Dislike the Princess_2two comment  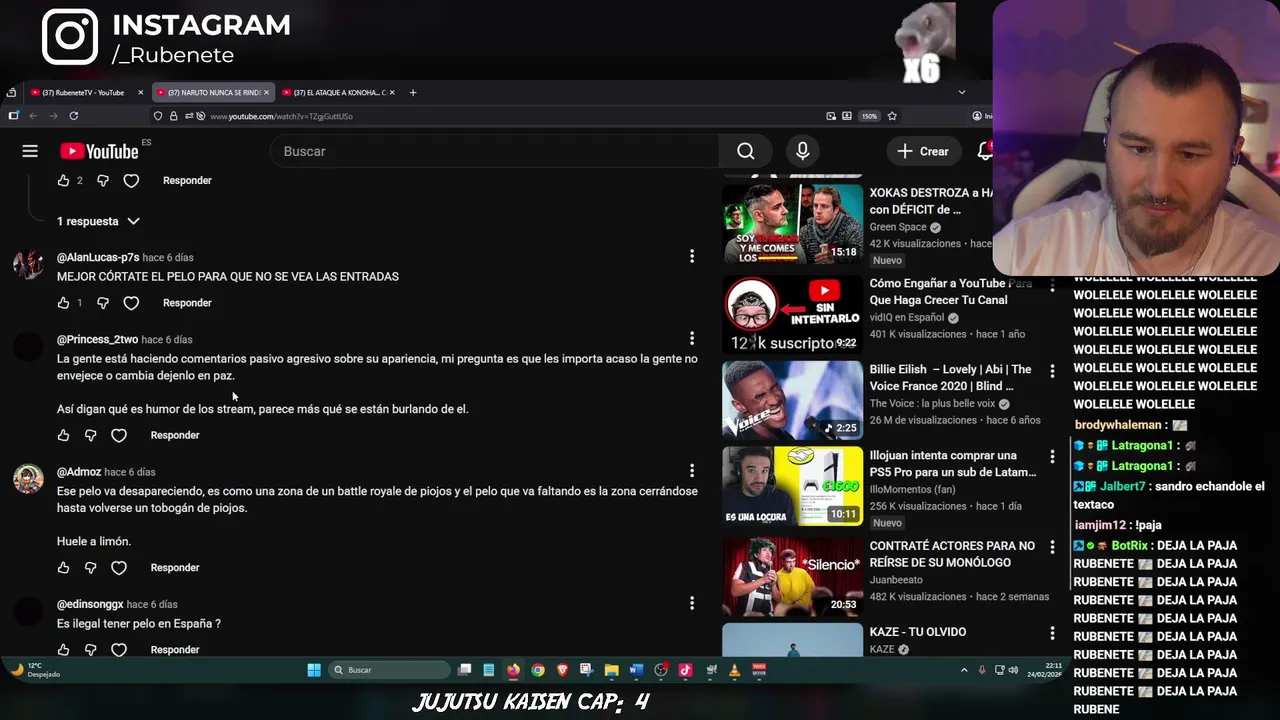click(x=90, y=435)
